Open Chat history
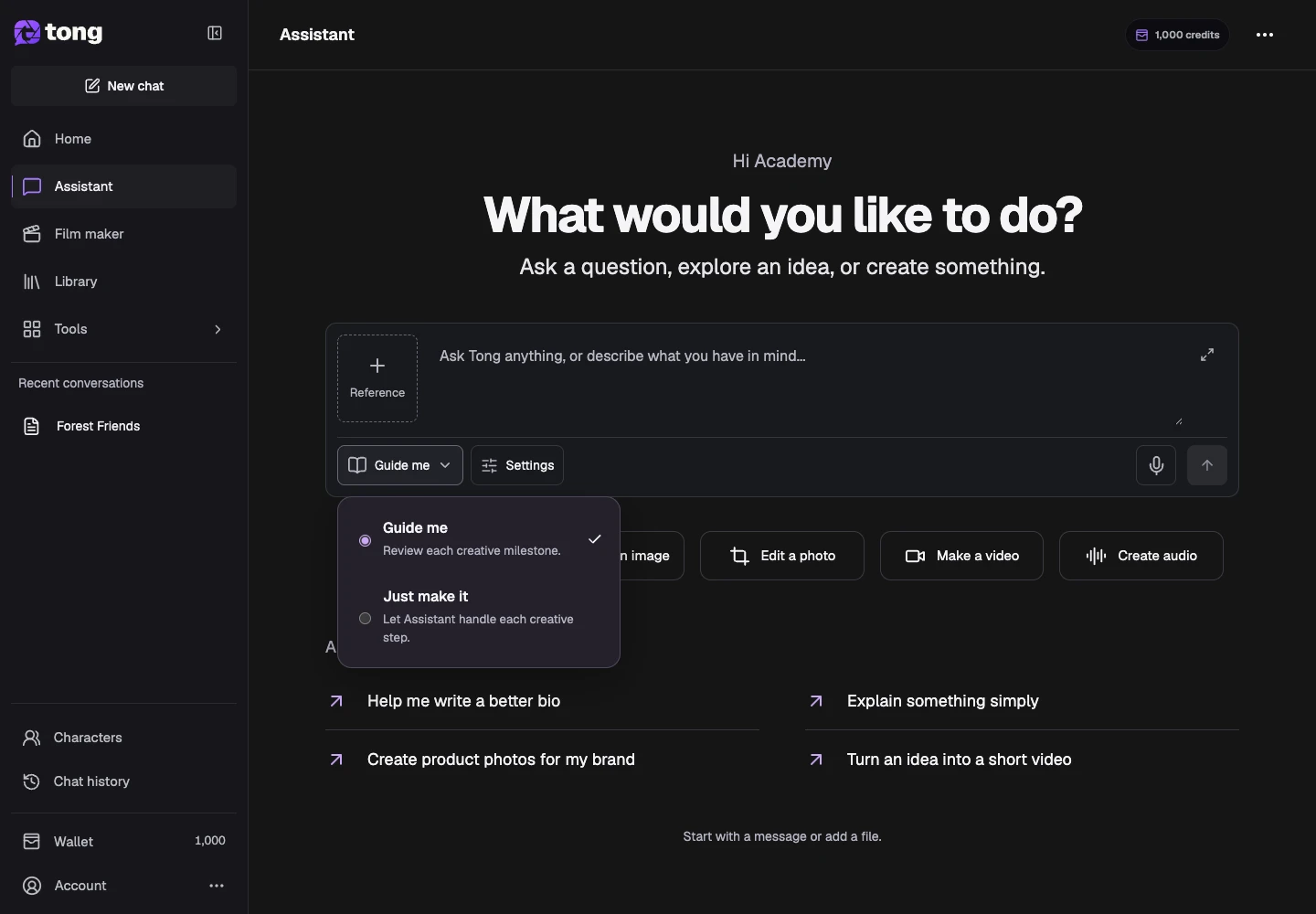 [x=124, y=781]
